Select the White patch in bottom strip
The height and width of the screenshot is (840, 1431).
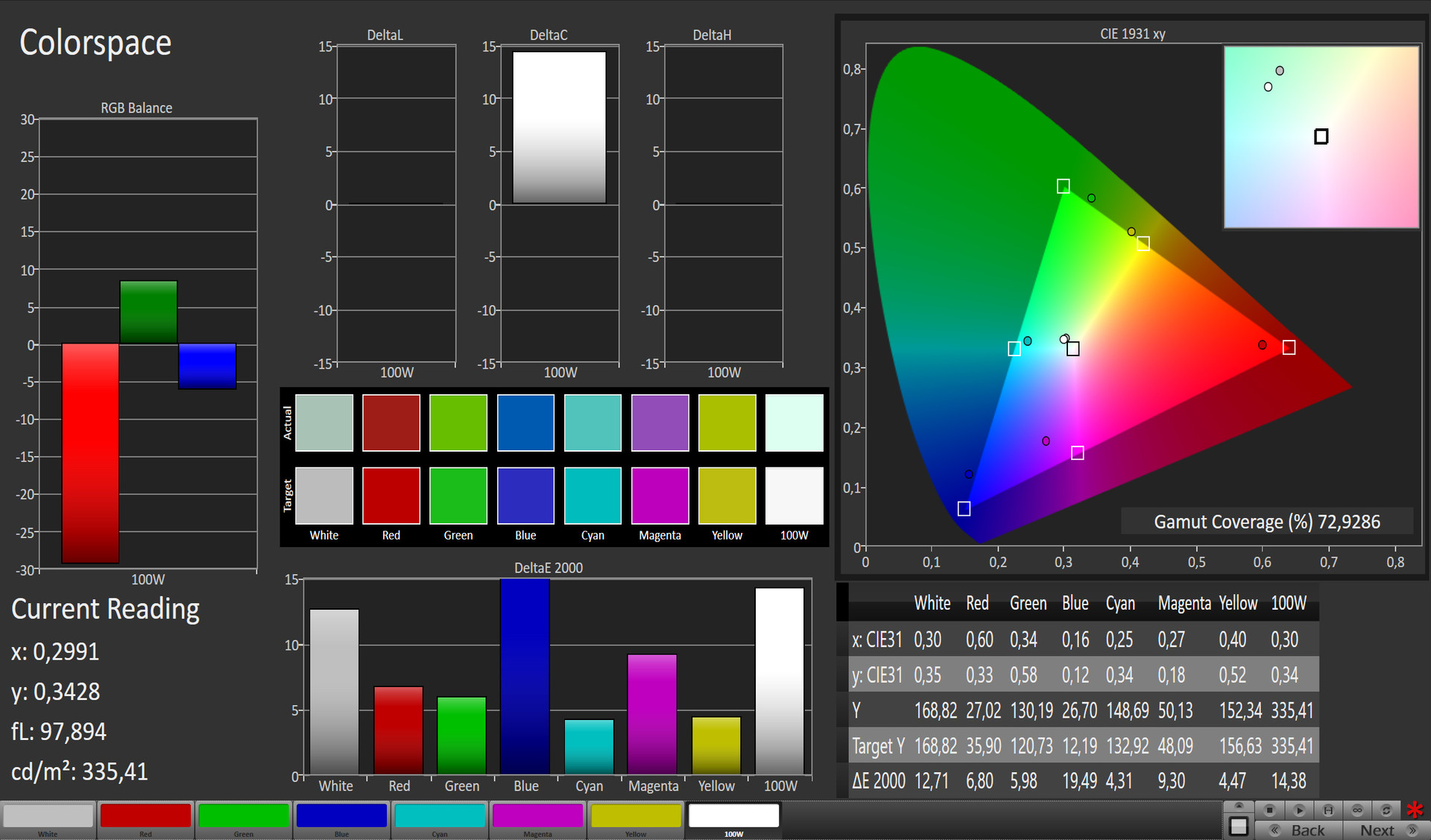(48, 816)
